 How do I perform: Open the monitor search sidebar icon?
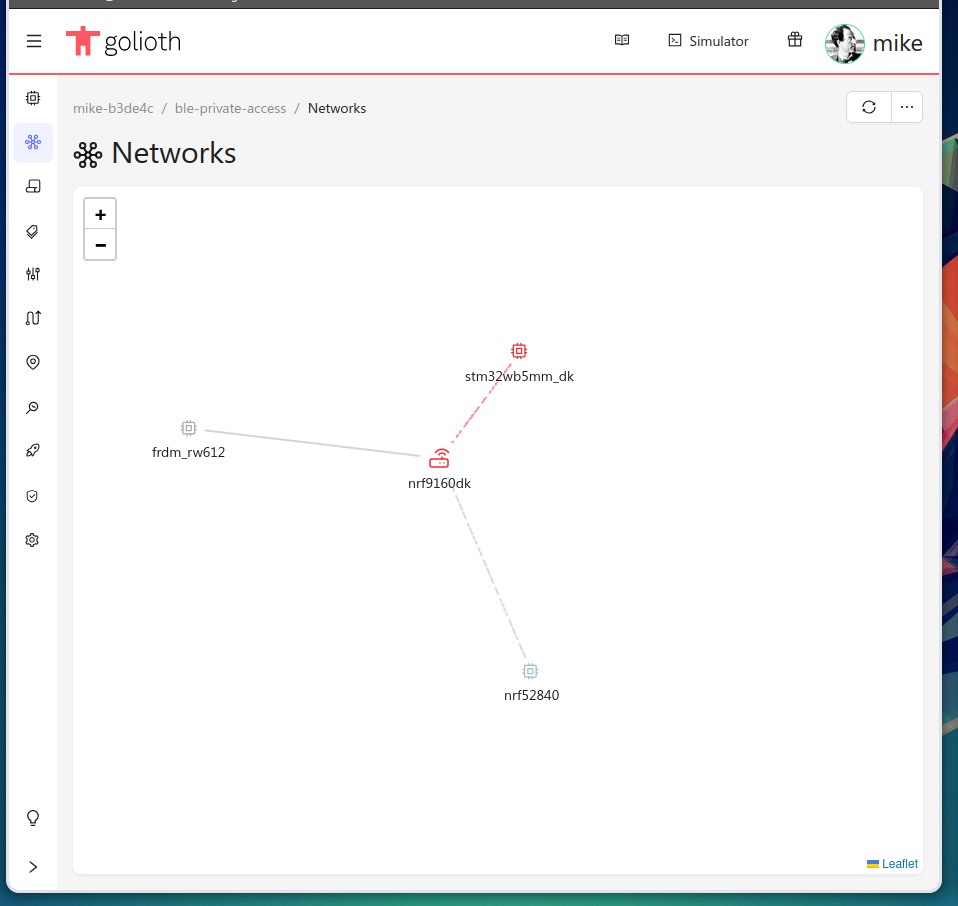33,407
